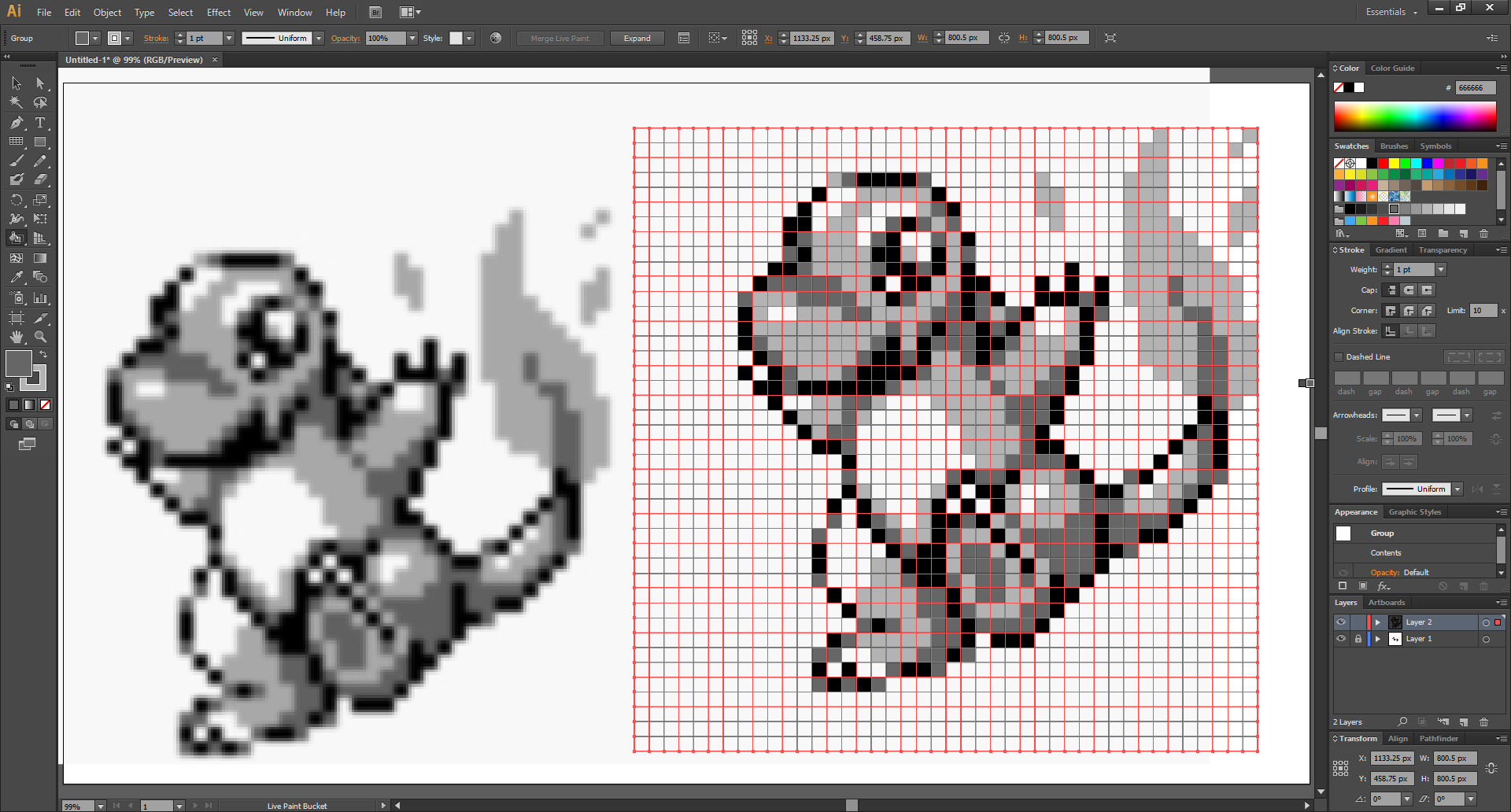Select the Zoom tool

[40, 337]
